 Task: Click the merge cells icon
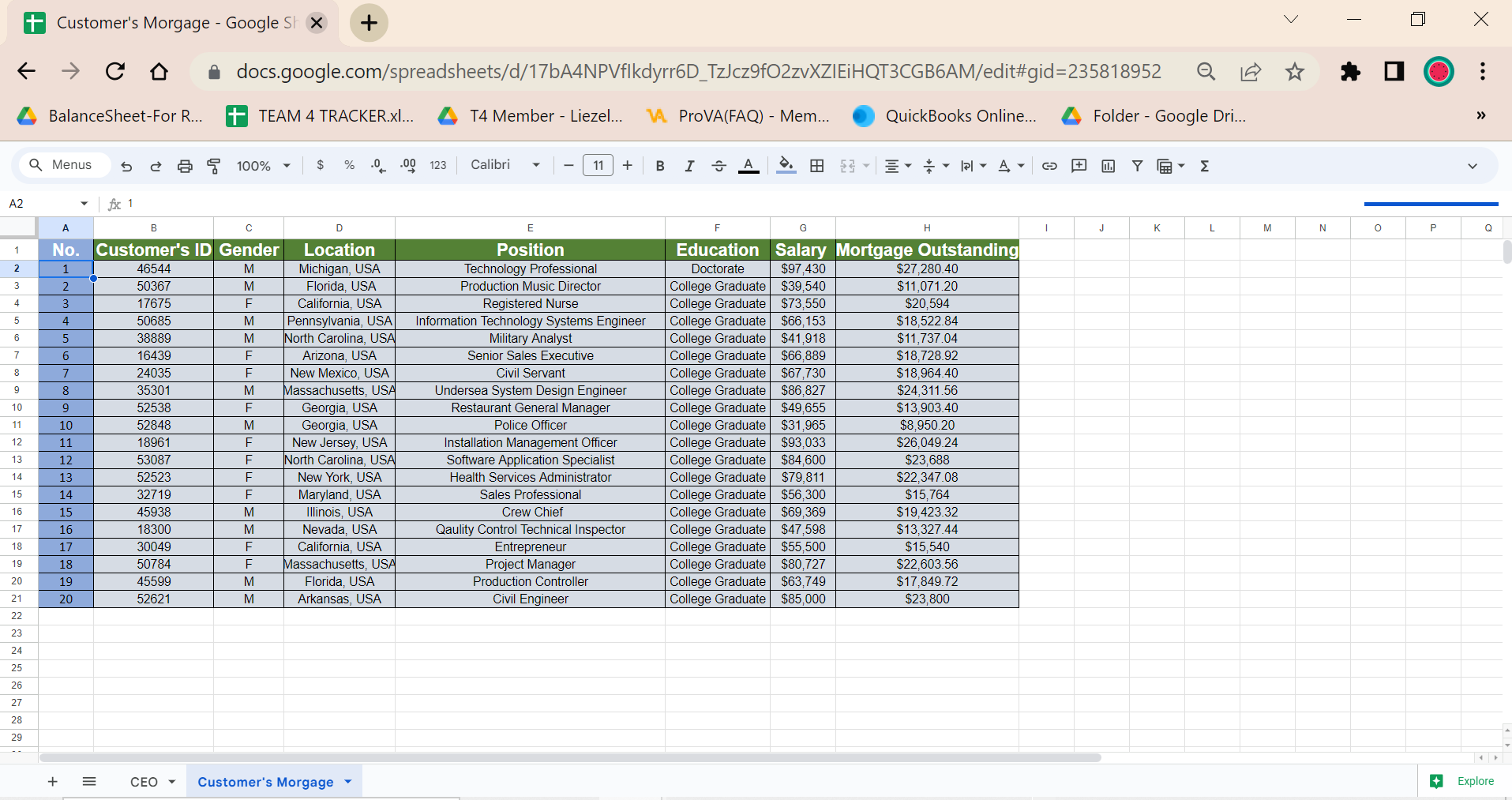(x=848, y=166)
